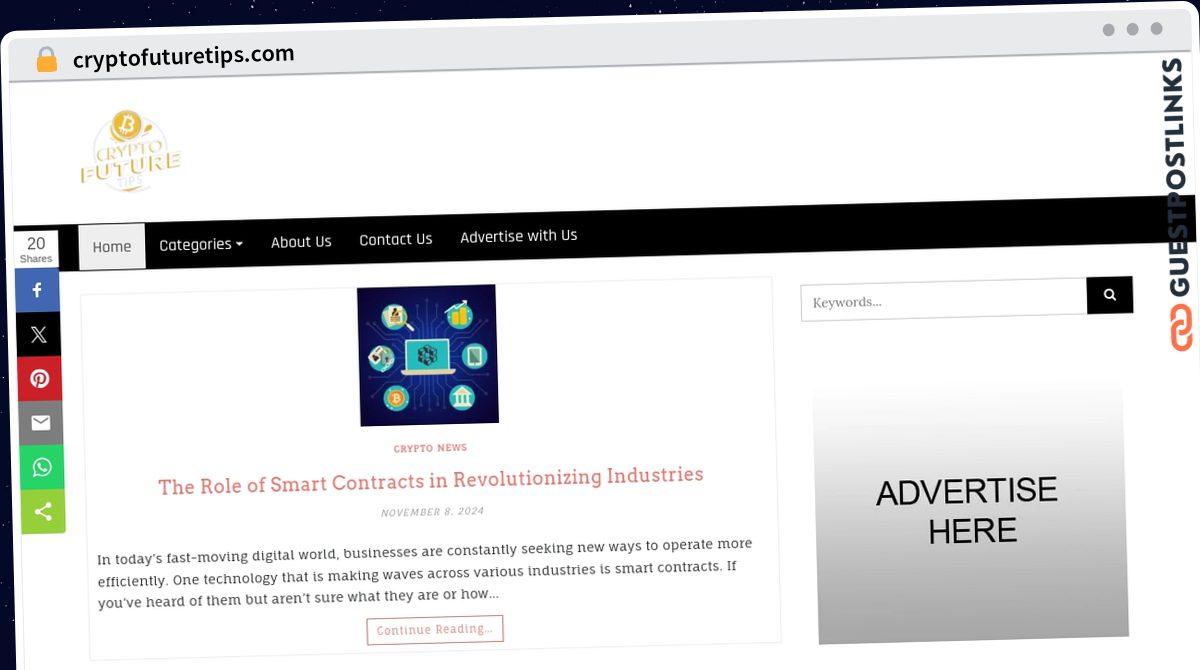The height and width of the screenshot is (670, 1200).
Task: Share the page on X (Twitter)
Action: [x=39, y=335]
